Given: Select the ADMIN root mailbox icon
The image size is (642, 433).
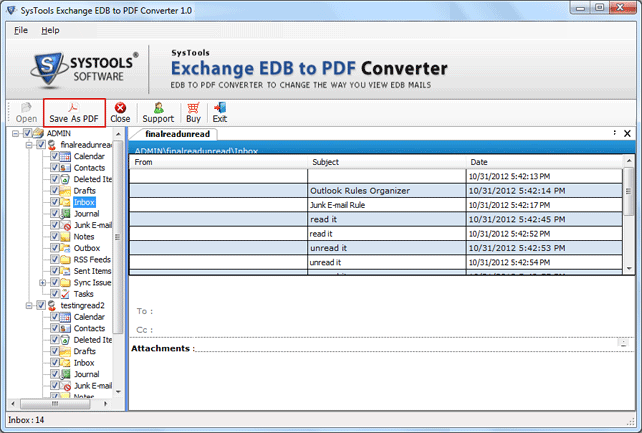Looking at the screenshot, I should tap(38, 133).
